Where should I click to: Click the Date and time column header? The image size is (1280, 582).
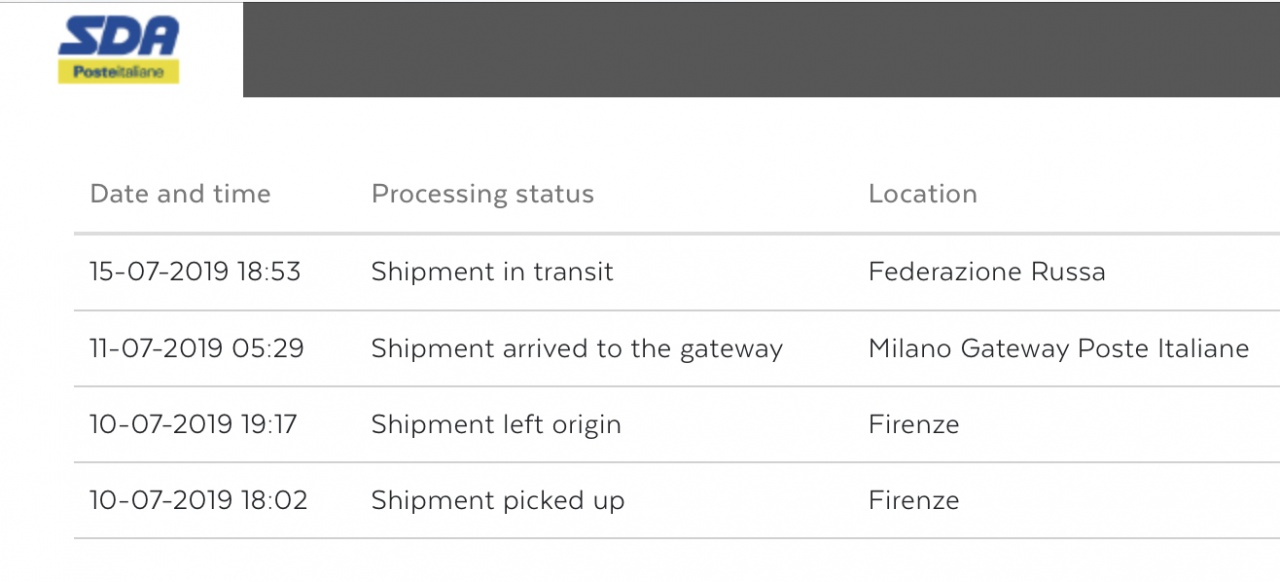(x=180, y=194)
